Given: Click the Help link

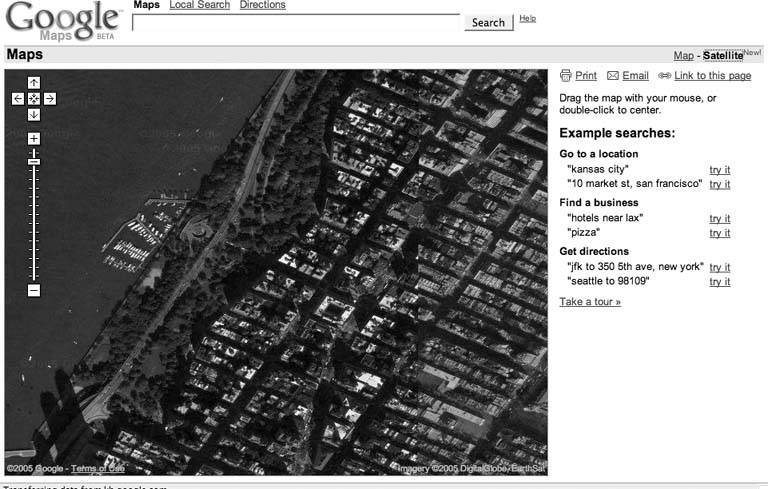Looking at the screenshot, I should click(x=527, y=19).
